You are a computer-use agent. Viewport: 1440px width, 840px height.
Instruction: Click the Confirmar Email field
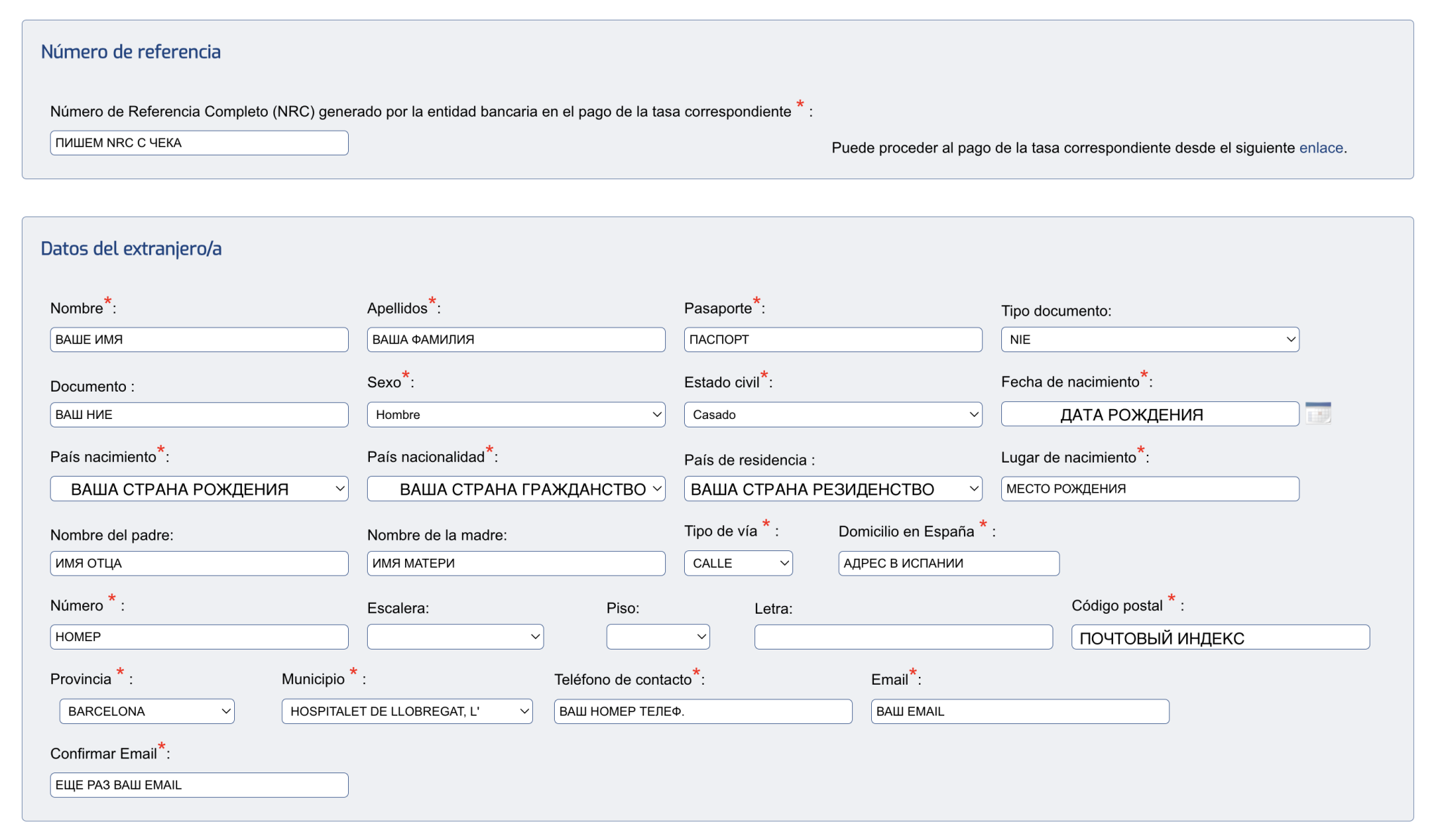coord(199,785)
